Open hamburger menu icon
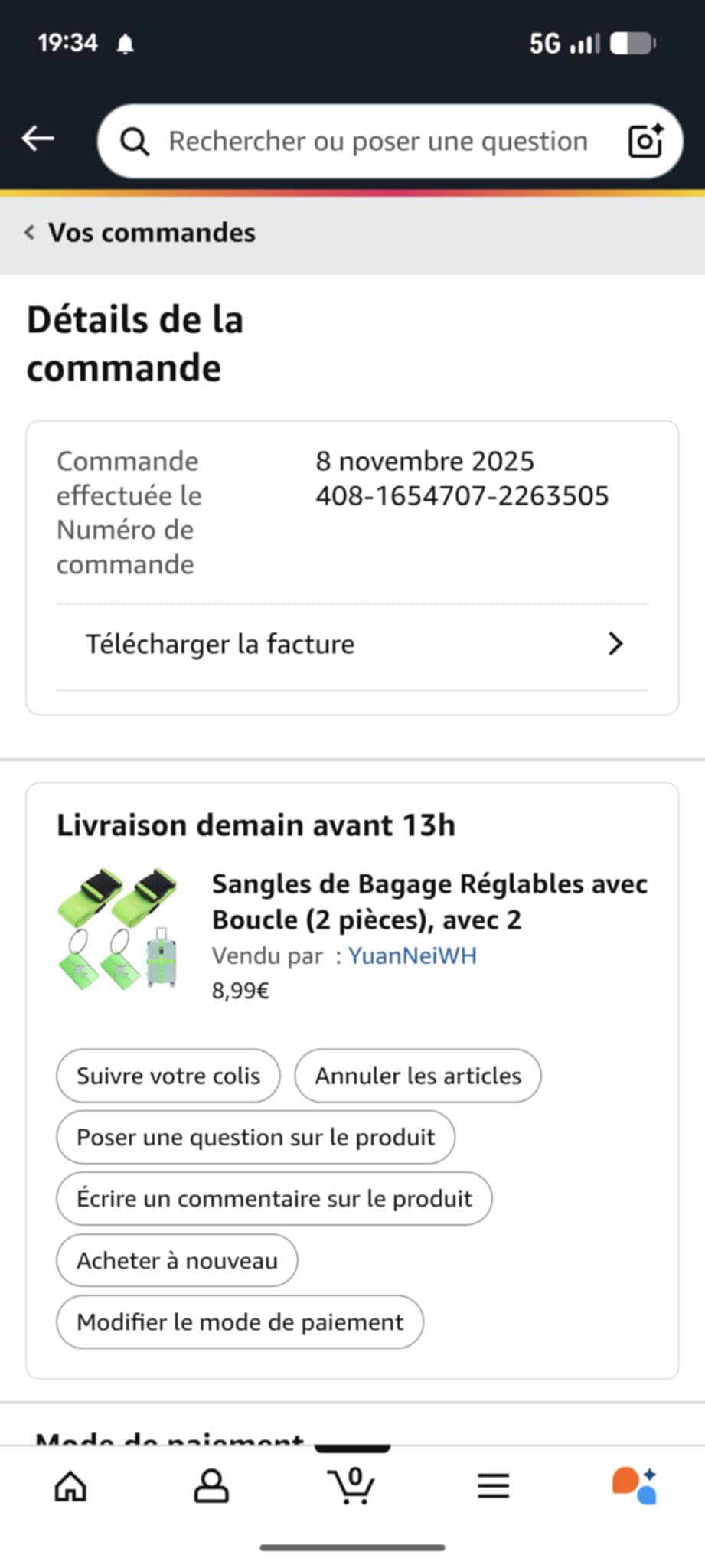The image size is (705, 1568). tap(493, 1486)
